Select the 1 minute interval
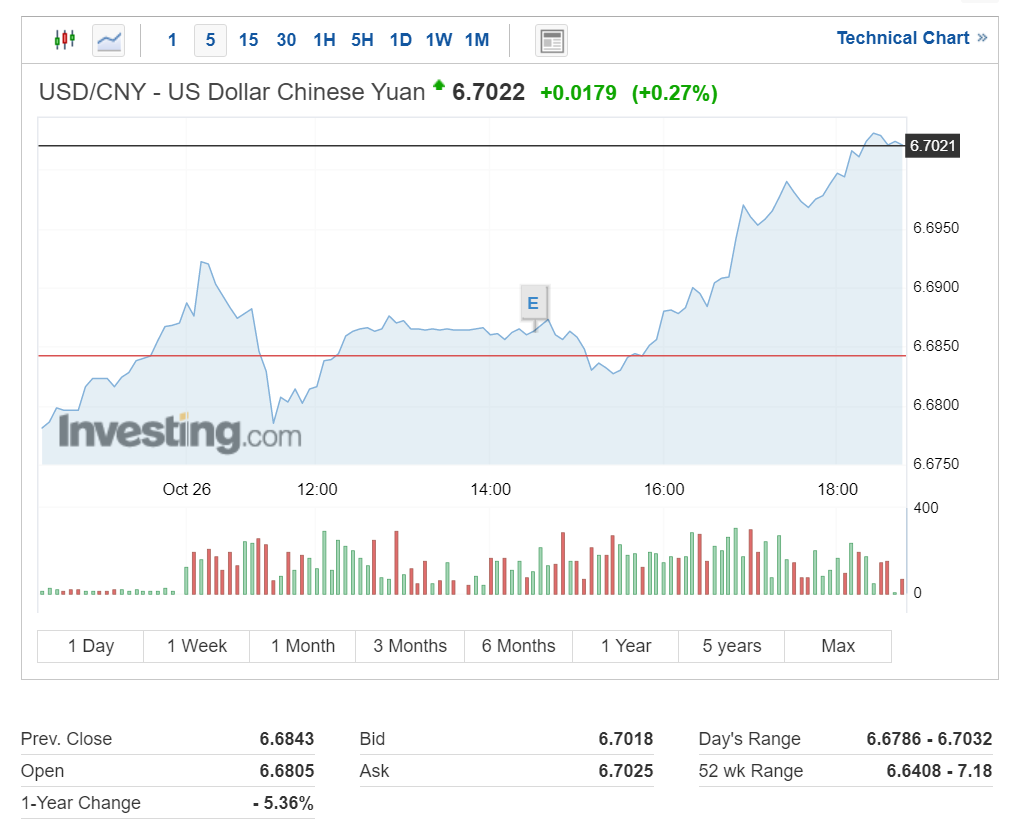Viewport: 1009px width, 839px height. (172, 40)
